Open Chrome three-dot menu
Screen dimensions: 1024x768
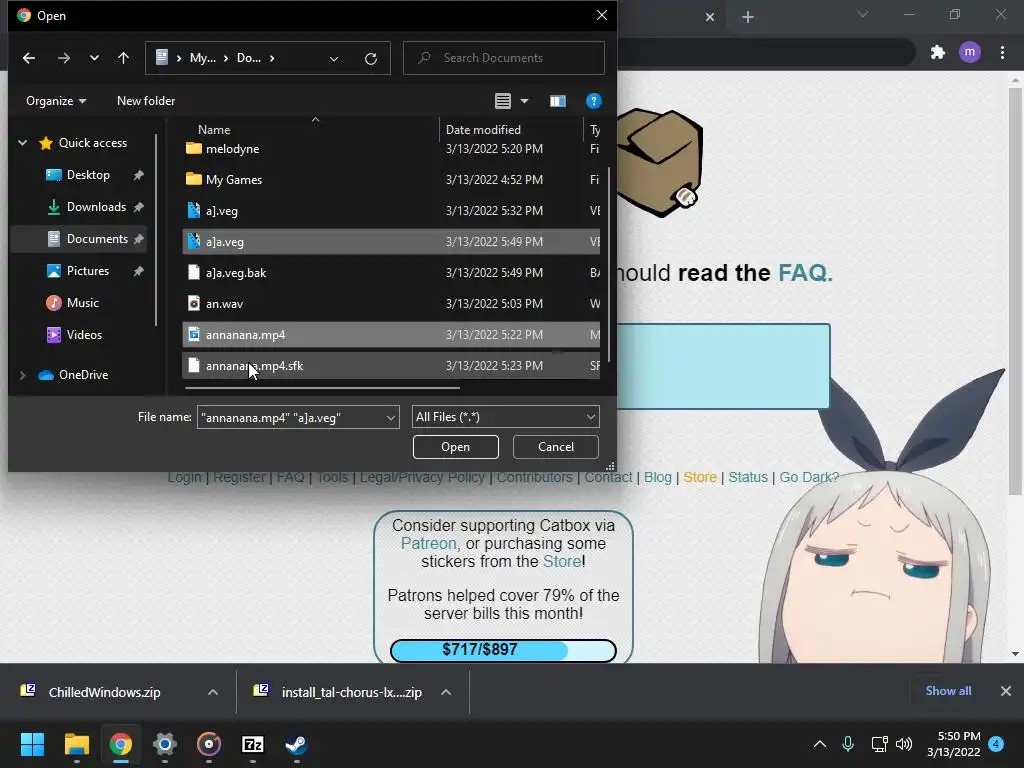coord(1002,52)
